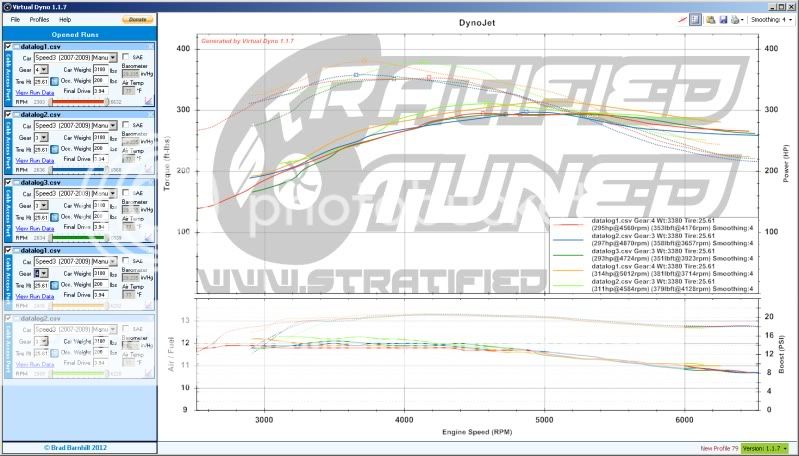Click the green RPM range slider of datalog3

[x=78, y=237]
